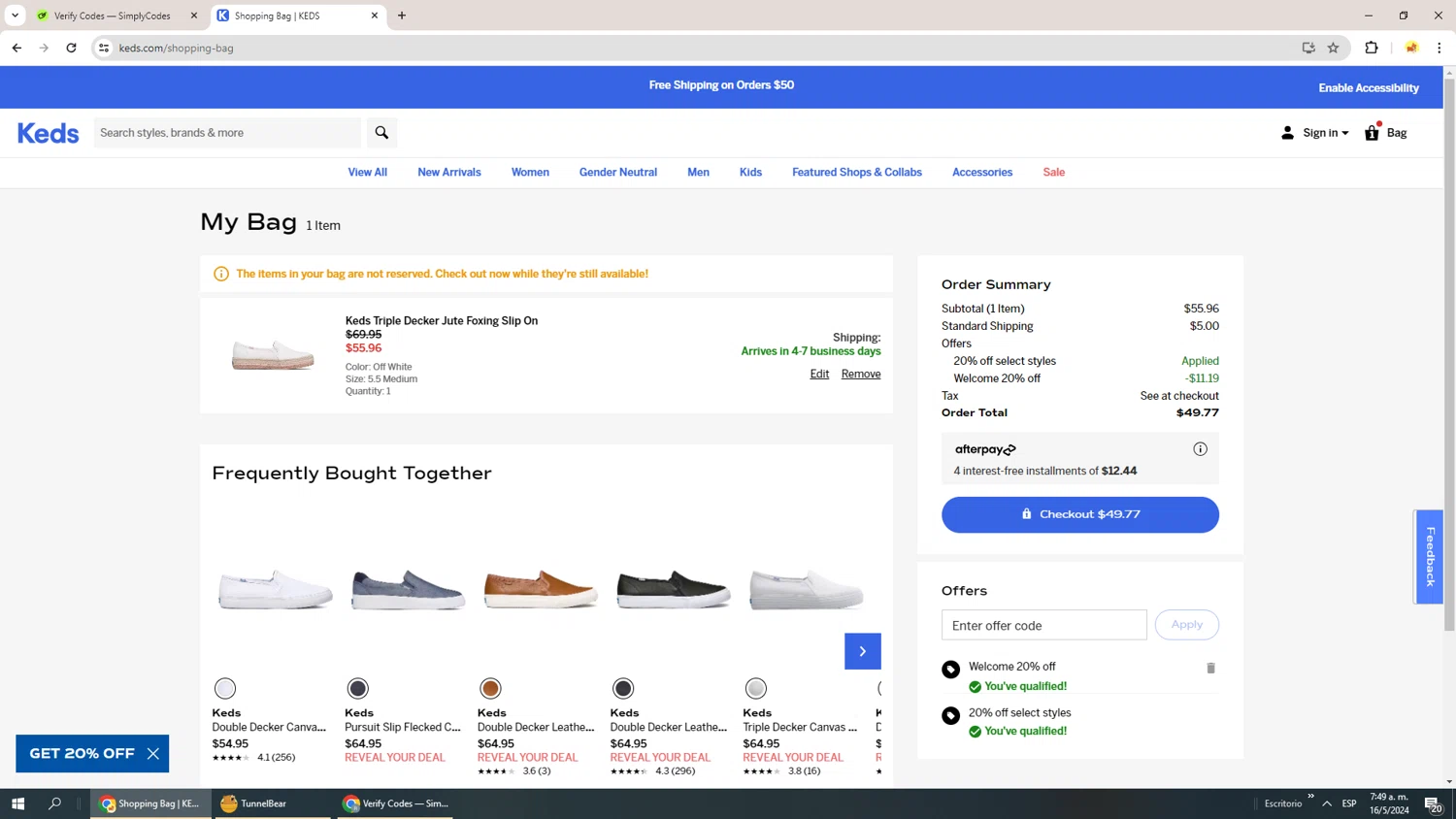This screenshot has width=1456, height=819.
Task: Close the GET 20% OFF banner
Action: (153, 753)
